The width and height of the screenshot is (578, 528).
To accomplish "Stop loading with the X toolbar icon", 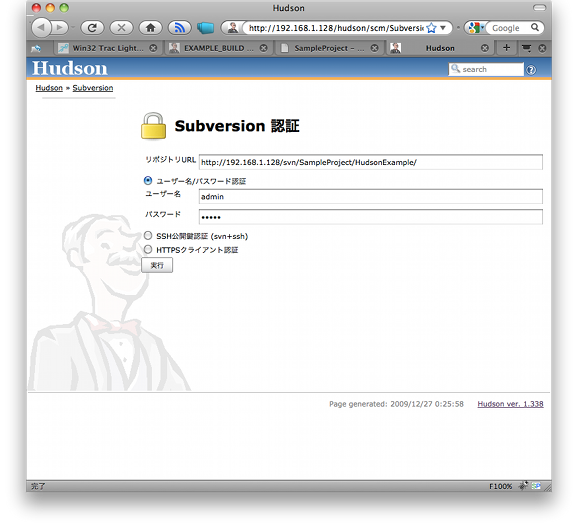I will pyautogui.click(x=121, y=28).
